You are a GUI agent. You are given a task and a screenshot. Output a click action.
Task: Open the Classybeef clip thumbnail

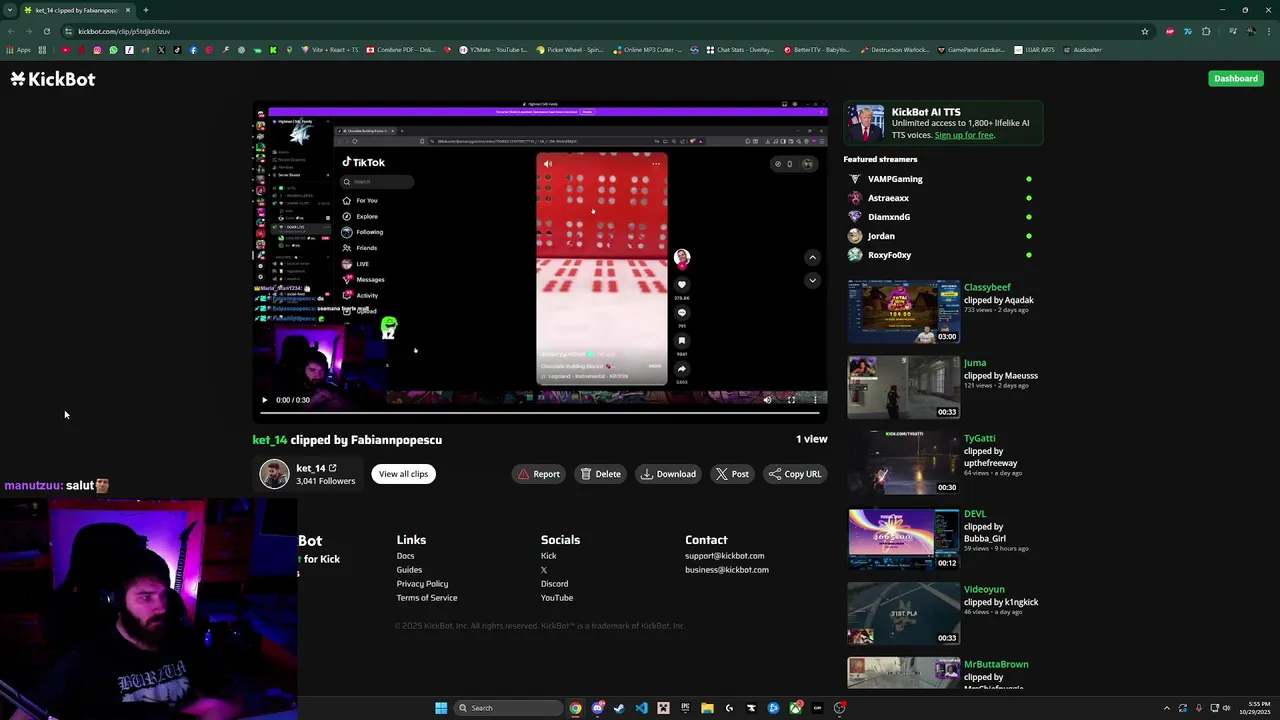(903, 312)
